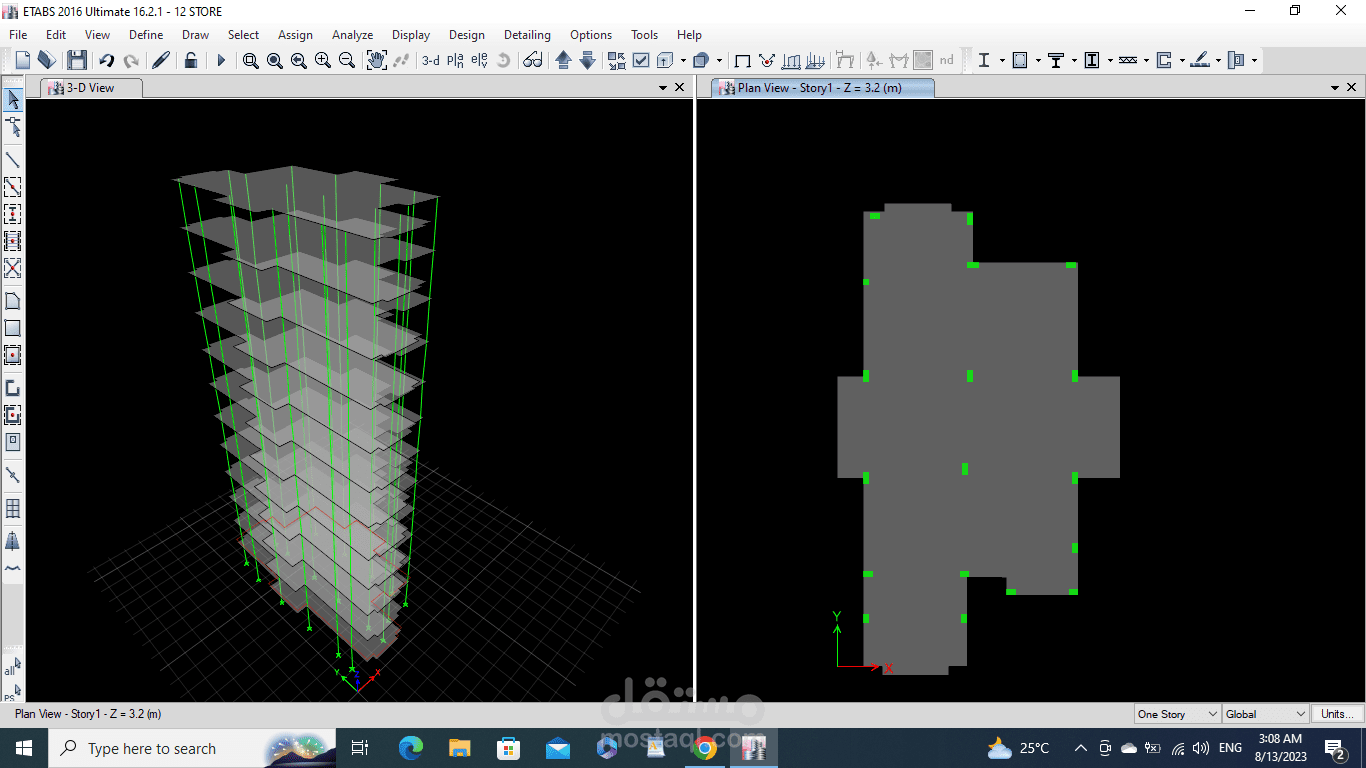Restore full view with second magnifier icon

click(x=274, y=60)
